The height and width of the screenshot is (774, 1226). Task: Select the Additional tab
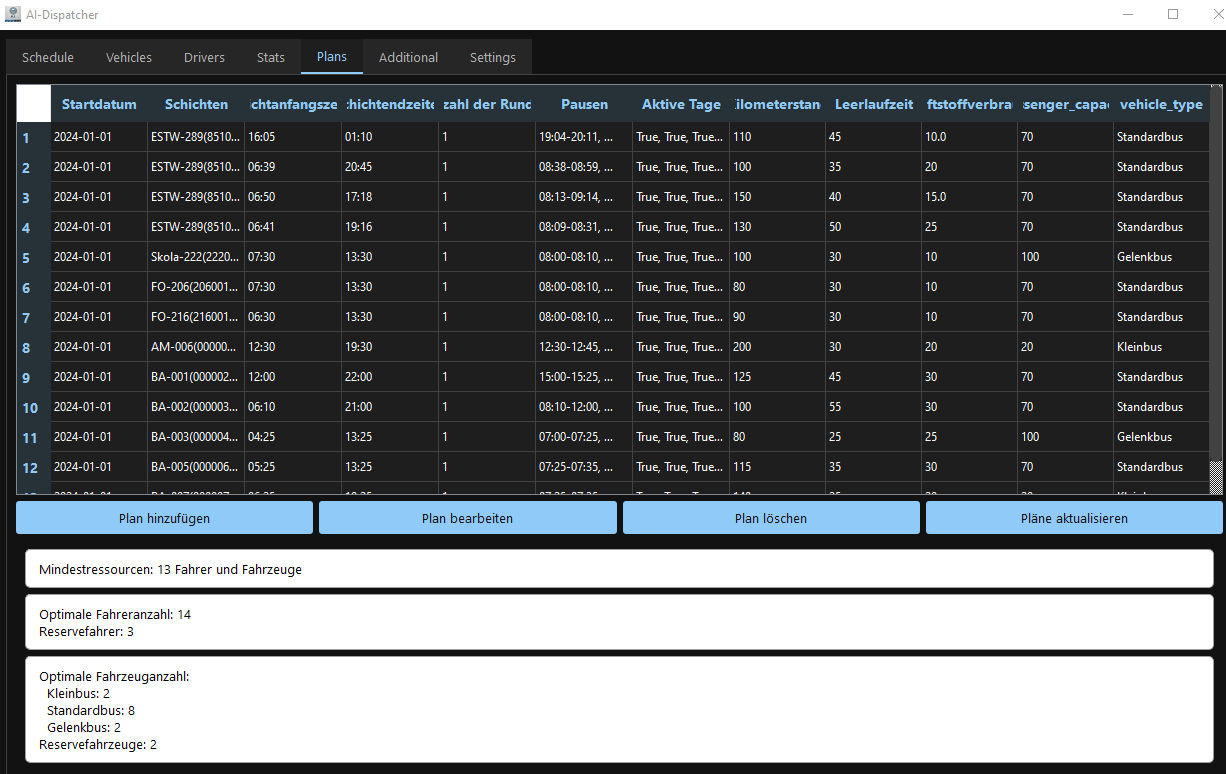pos(408,57)
